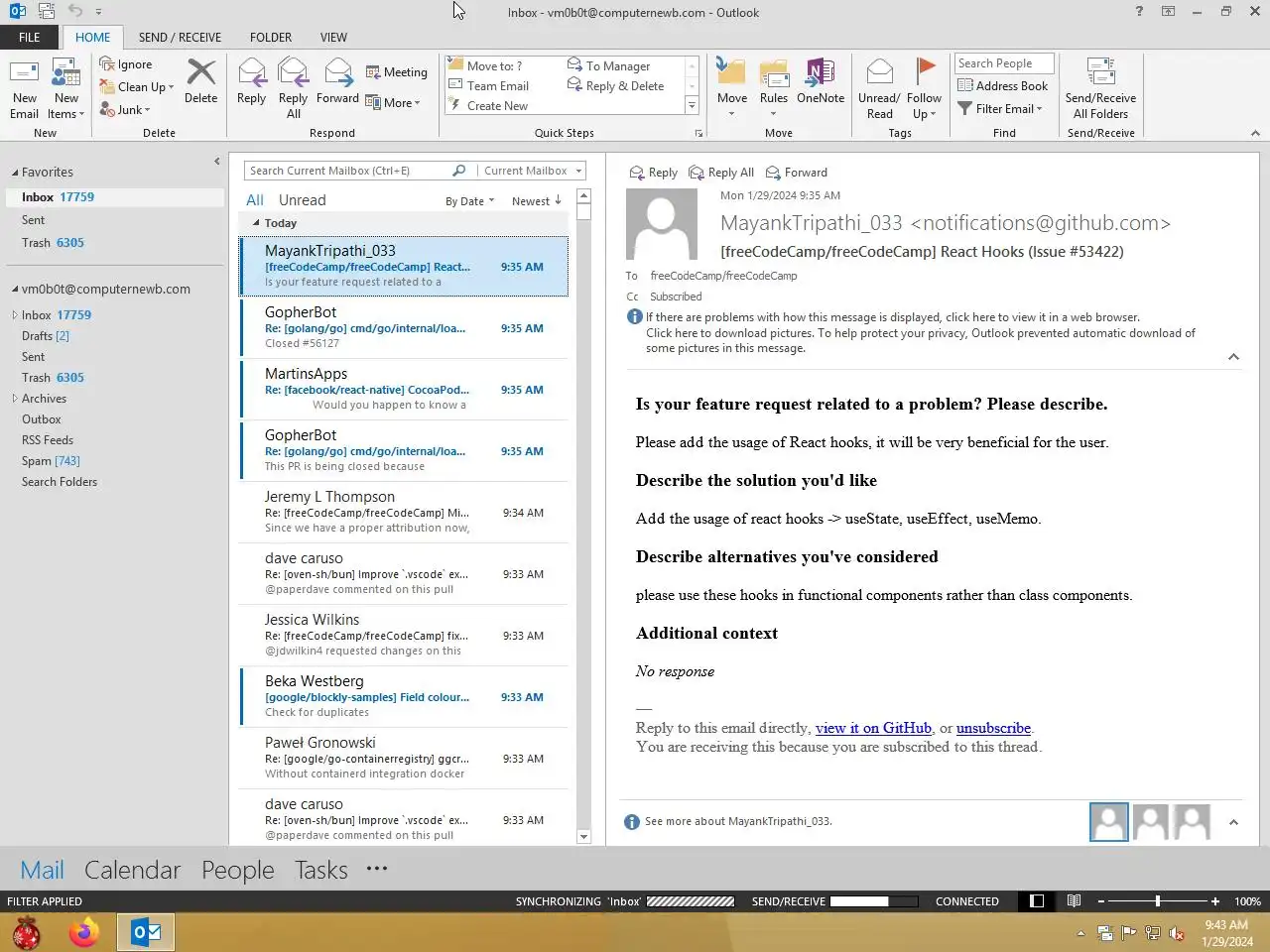Click the Search People box
This screenshot has height=952, width=1270.
point(1004,63)
